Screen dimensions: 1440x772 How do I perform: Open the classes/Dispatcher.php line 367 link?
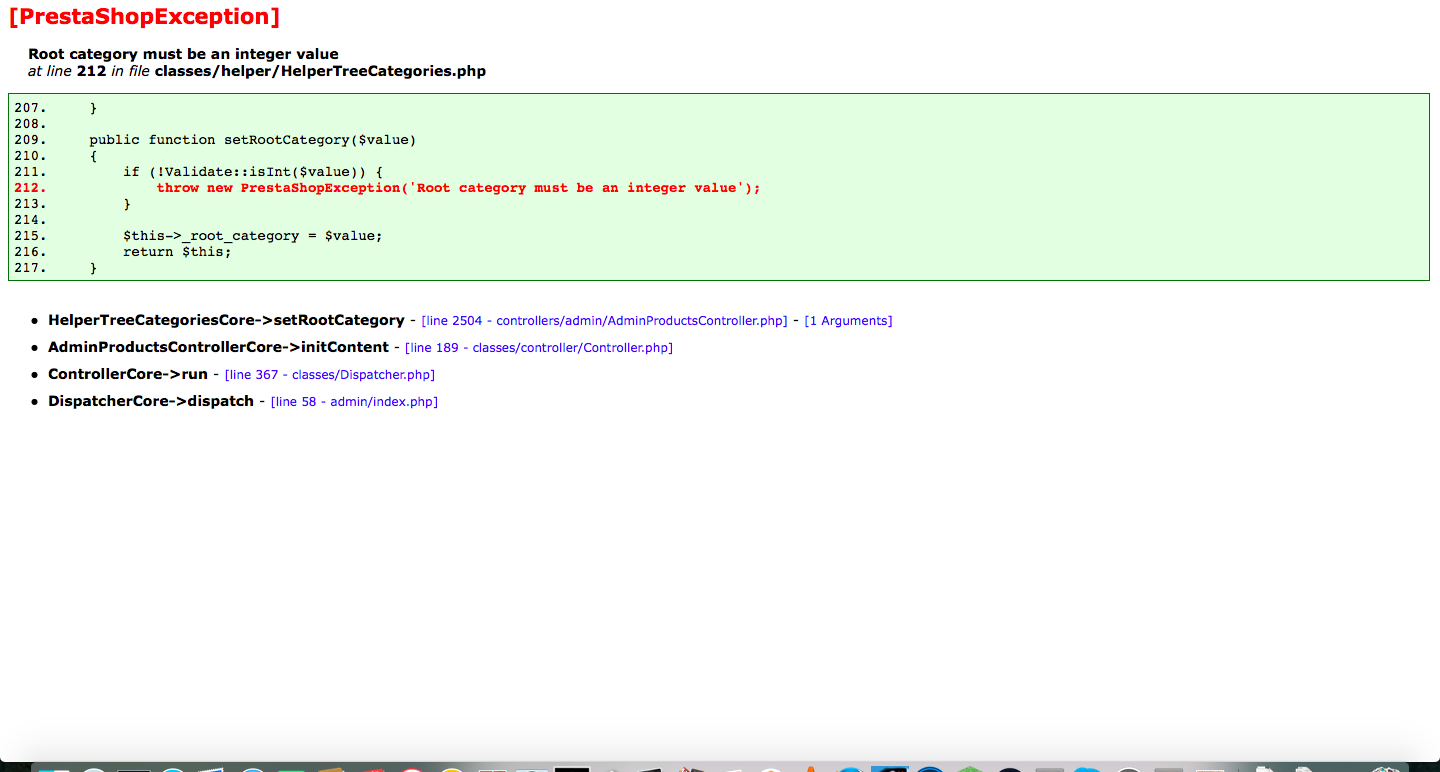330,375
